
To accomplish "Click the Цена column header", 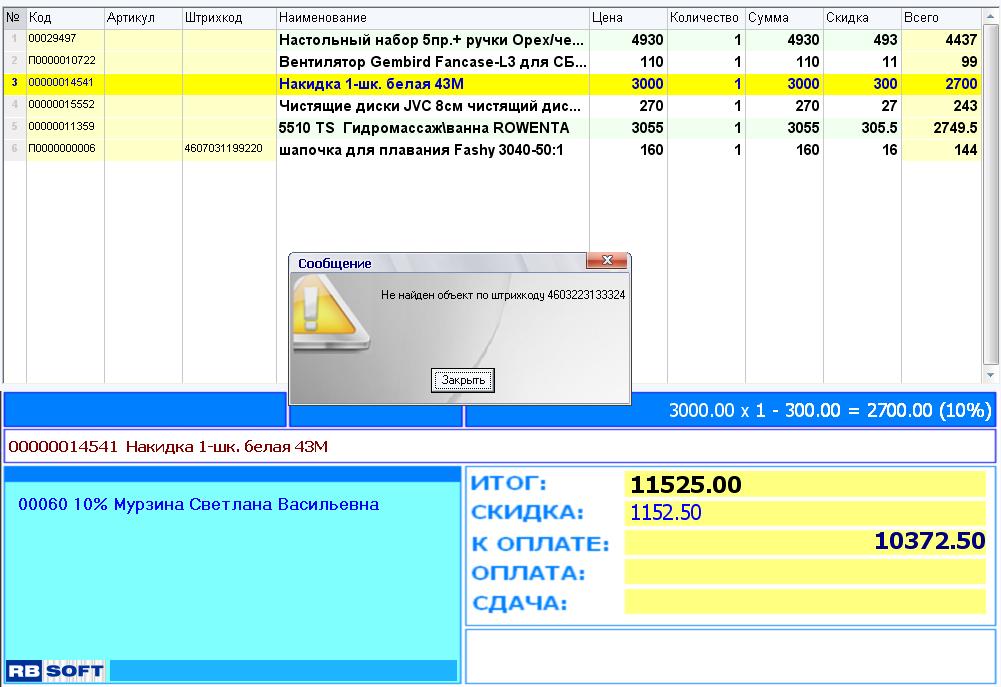I will 628,18.
